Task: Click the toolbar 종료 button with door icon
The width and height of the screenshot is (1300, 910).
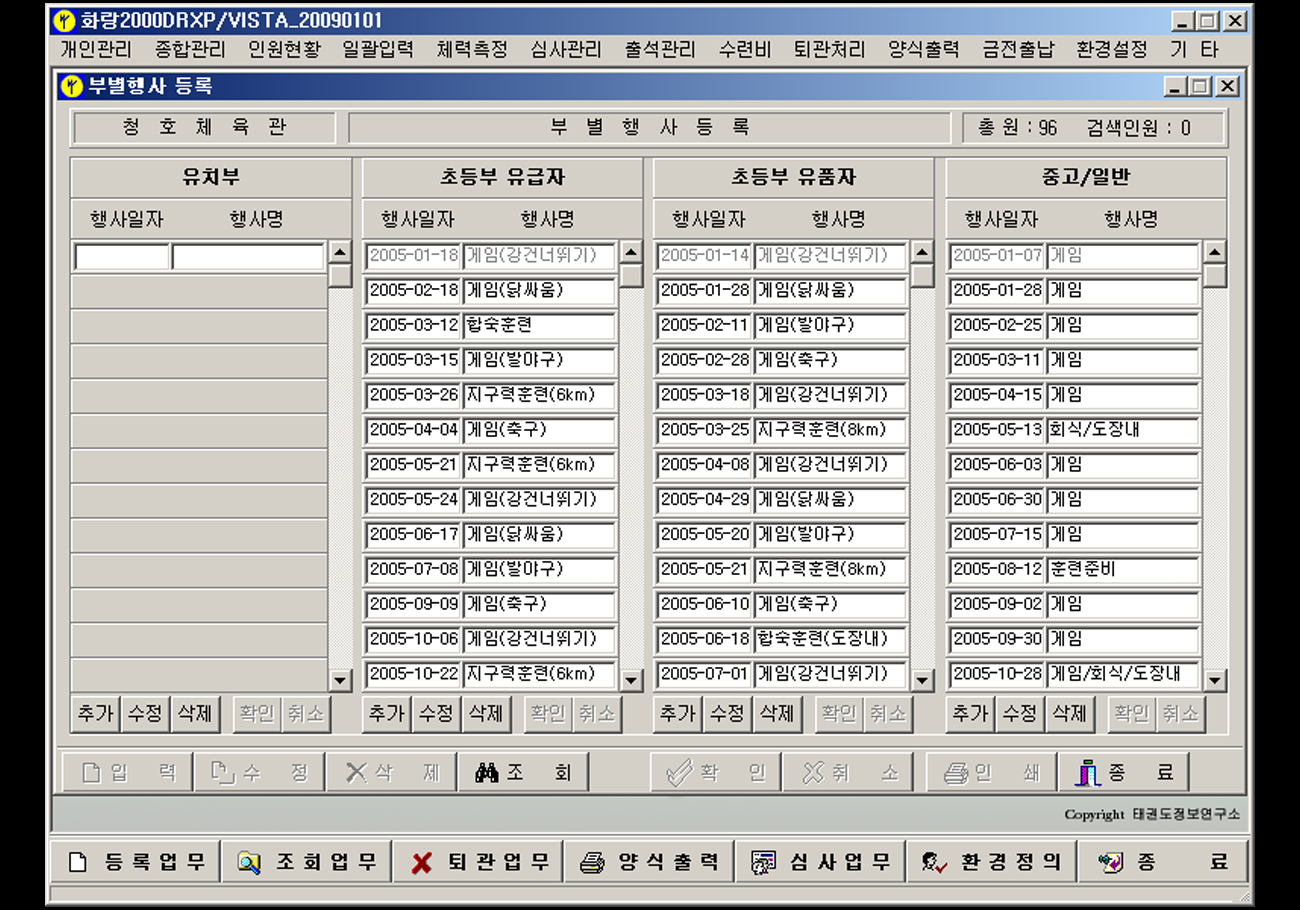Action: tap(1123, 772)
